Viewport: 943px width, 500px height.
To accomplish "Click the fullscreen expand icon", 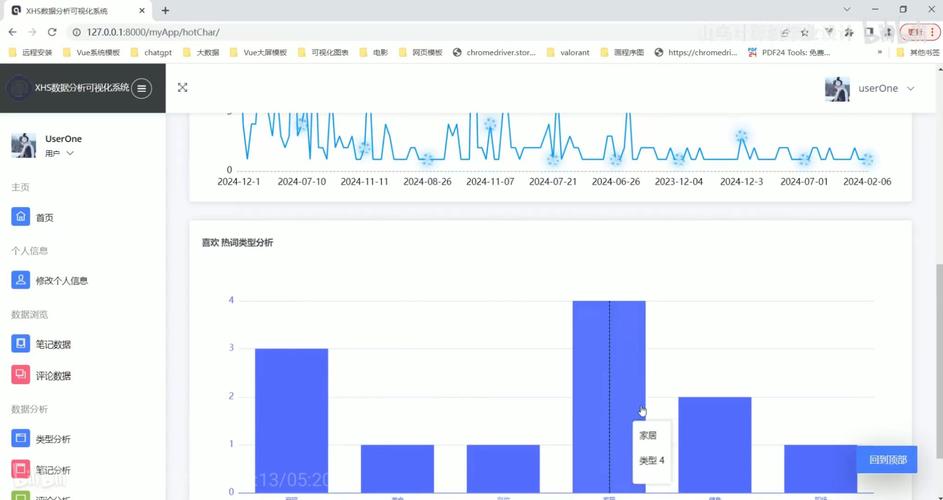I will pos(183,88).
